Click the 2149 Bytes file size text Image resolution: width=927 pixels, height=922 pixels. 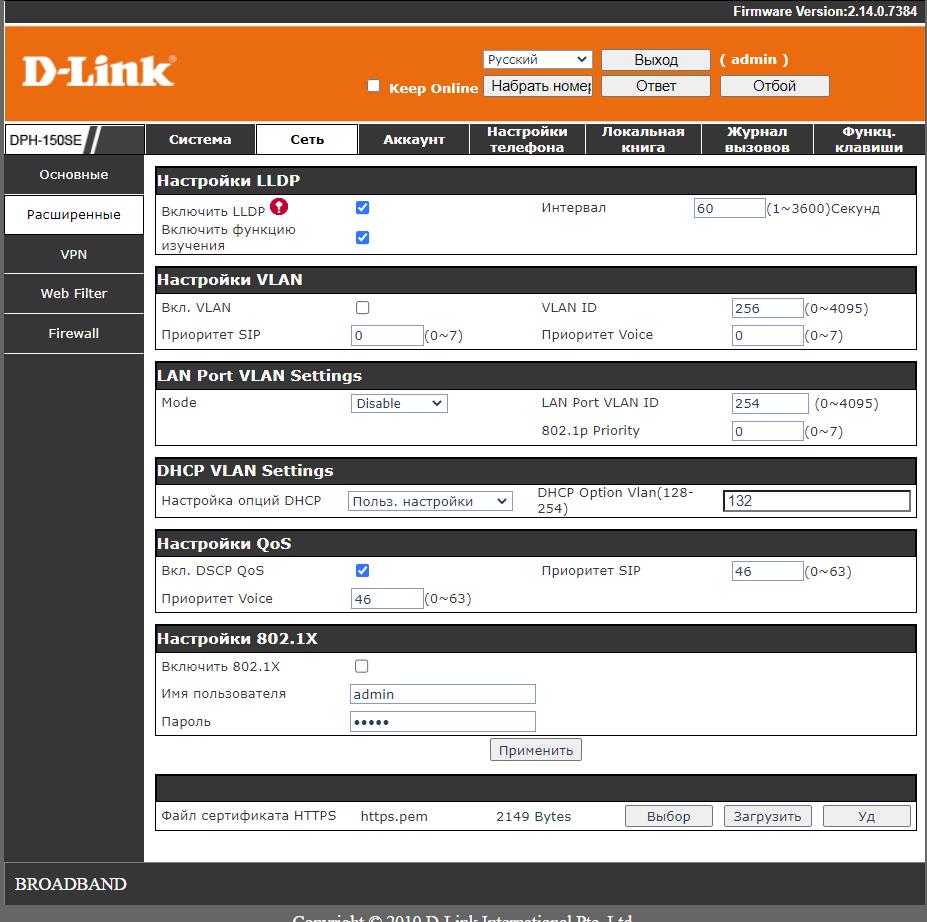pos(533,816)
